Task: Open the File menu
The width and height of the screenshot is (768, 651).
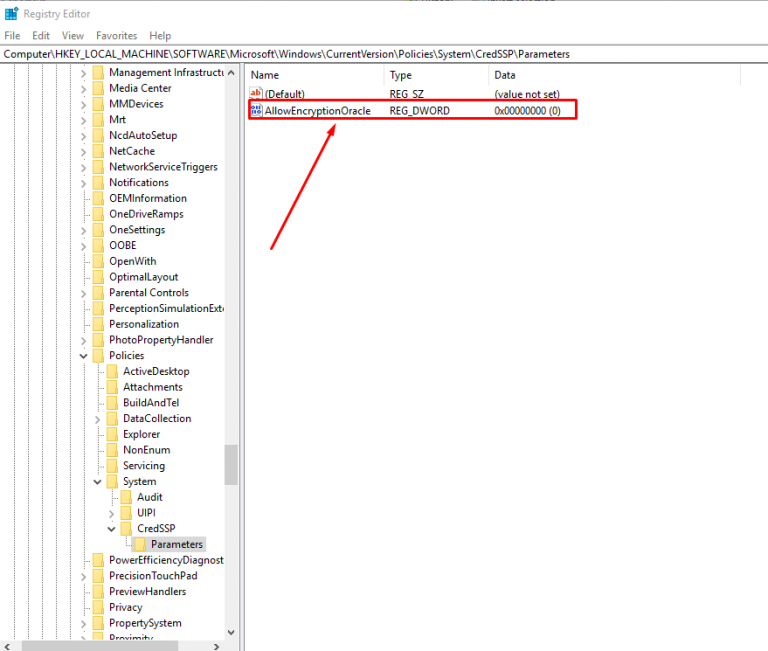Action: click(x=12, y=35)
